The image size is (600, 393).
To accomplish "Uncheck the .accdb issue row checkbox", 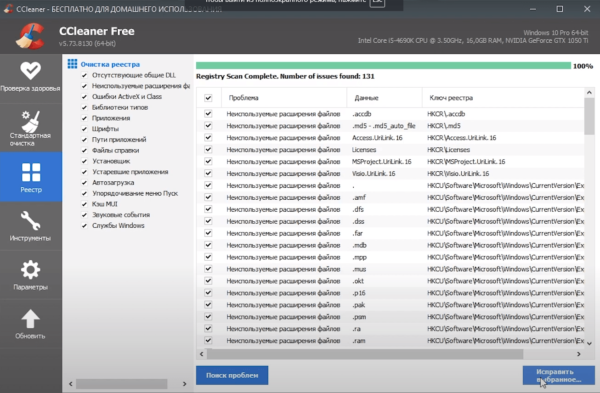I will pyautogui.click(x=208, y=114).
